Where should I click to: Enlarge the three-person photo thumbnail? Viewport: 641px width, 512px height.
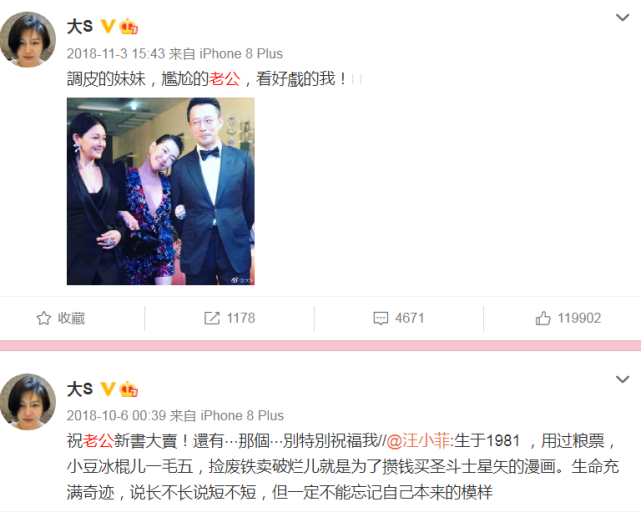coord(161,191)
